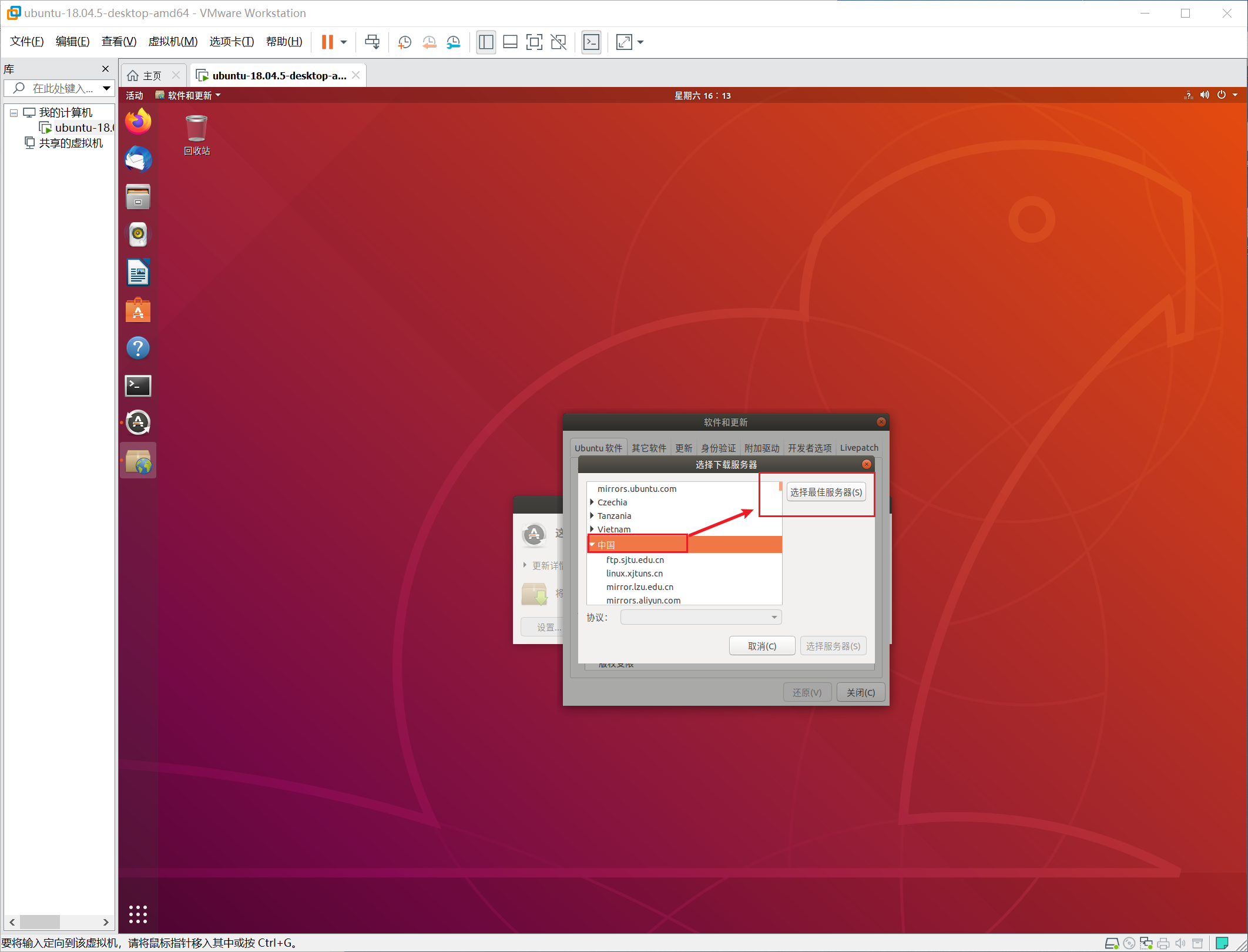The image size is (1248, 952).
Task: Click 关闭(C) in Software & Updates
Action: (861, 692)
